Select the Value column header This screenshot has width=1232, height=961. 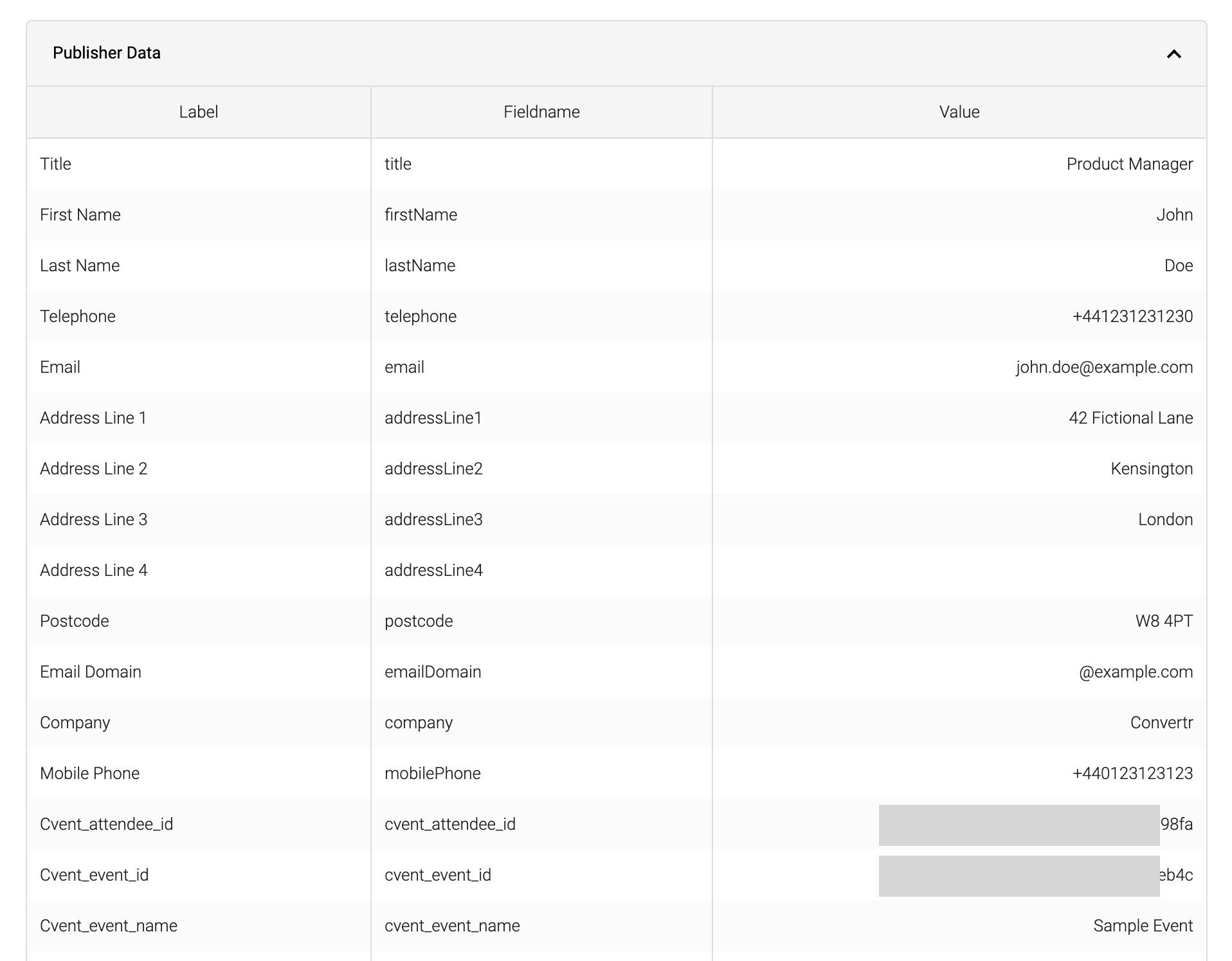[959, 112]
